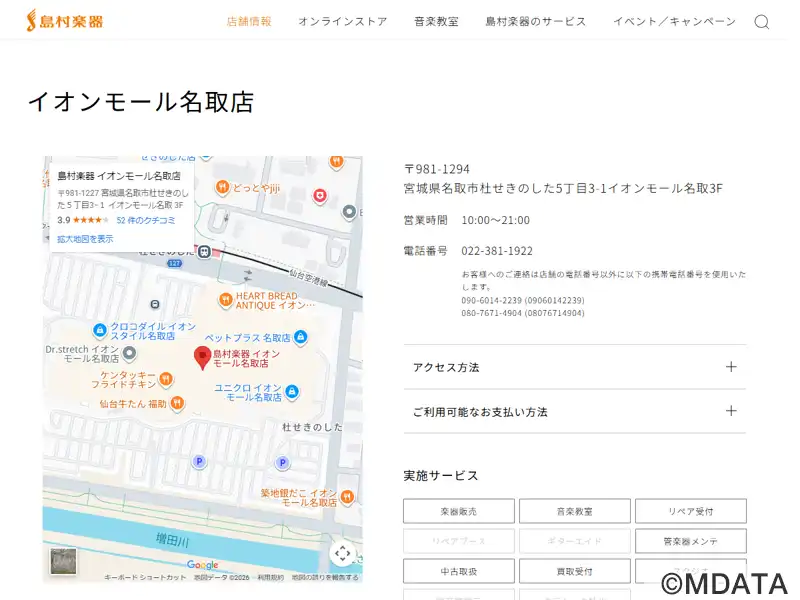Click the HEART BREAD ANTIQUE restaurant icon
Viewport: 800px width, 600px height.
tap(227, 299)
